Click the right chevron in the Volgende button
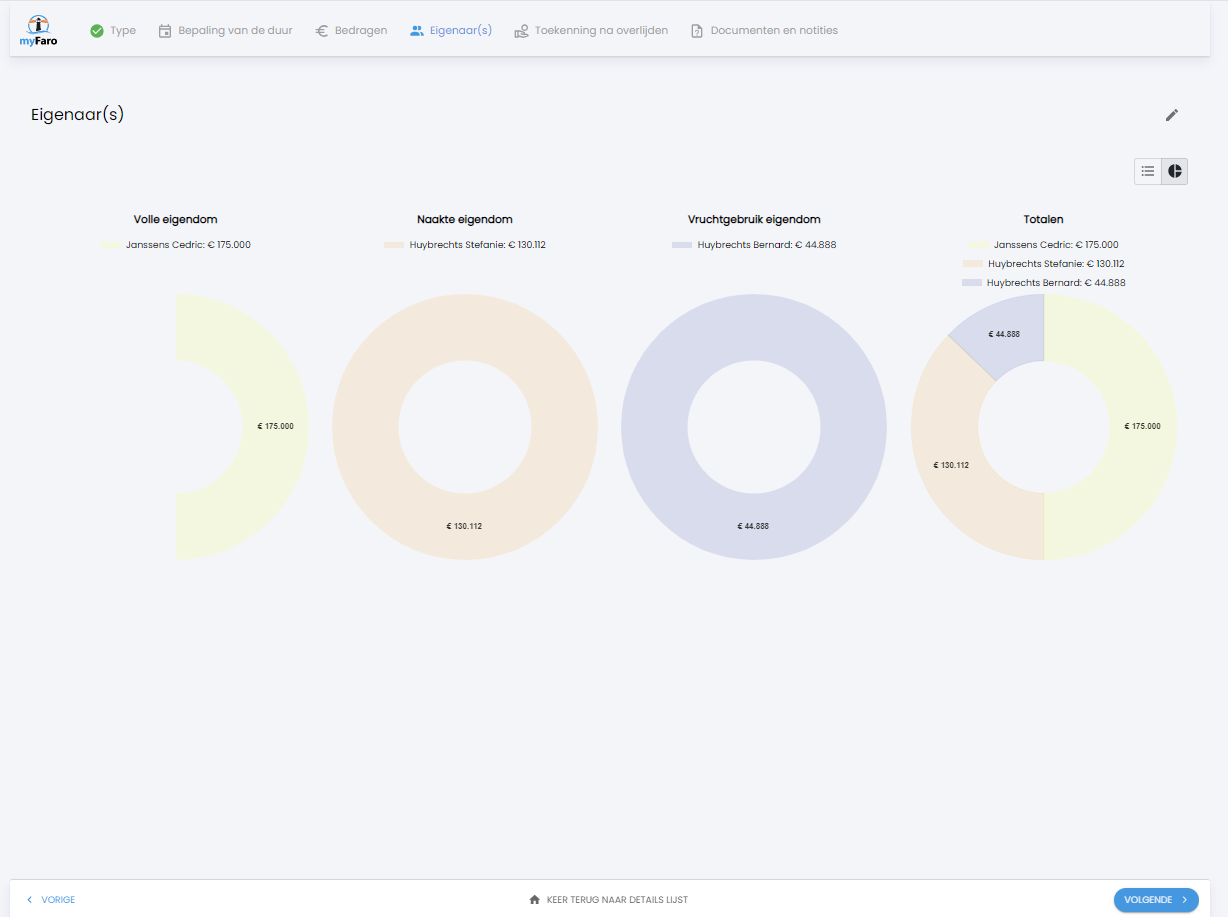The image size is (1228, 917). point(1185,900)
